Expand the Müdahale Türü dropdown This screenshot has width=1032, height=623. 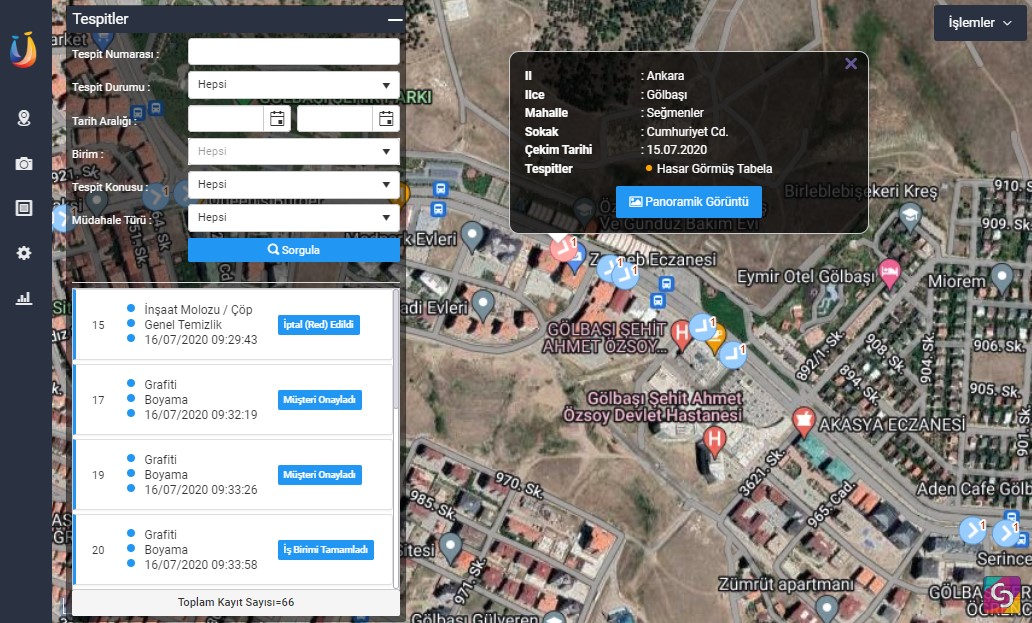(x=293, y=217)
